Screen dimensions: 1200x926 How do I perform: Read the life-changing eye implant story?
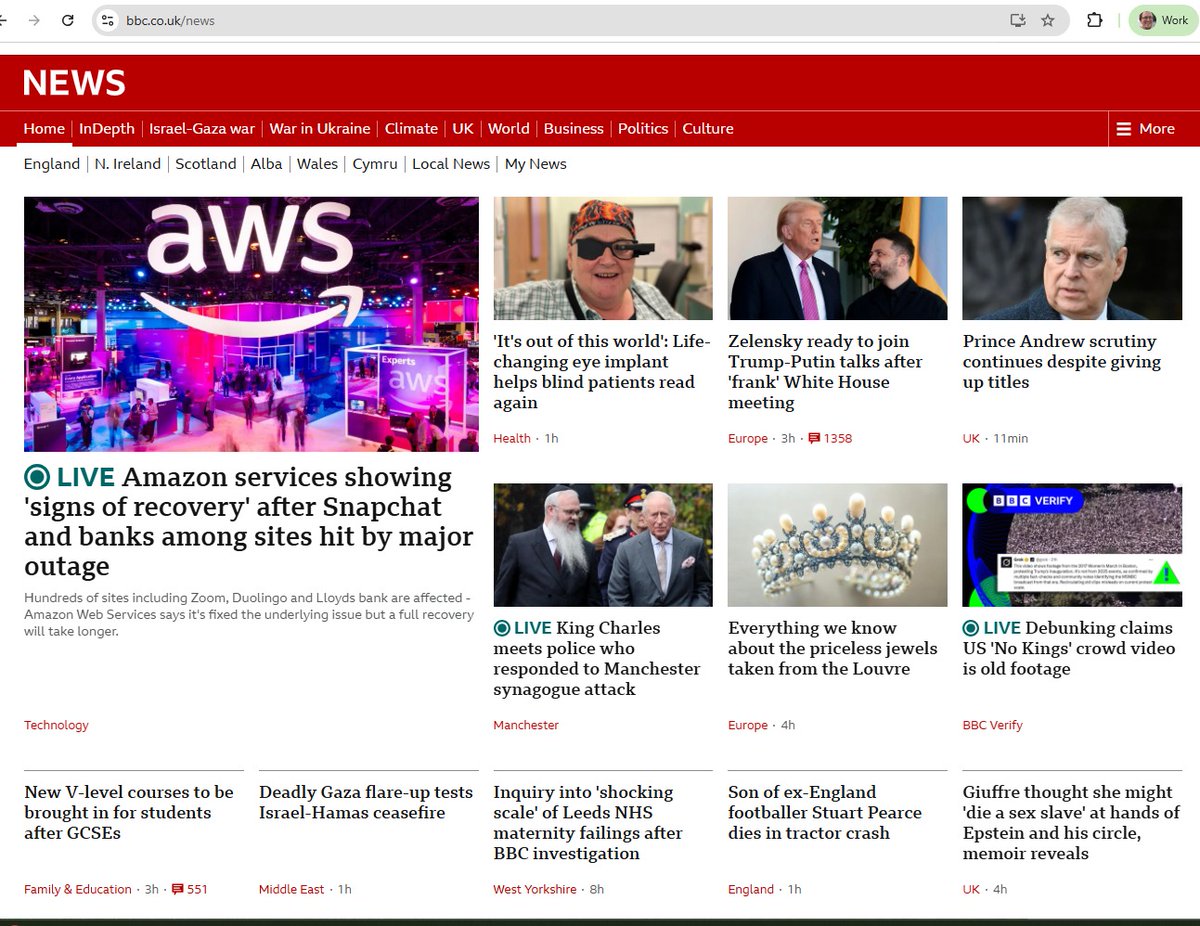(x=602, y=372)
